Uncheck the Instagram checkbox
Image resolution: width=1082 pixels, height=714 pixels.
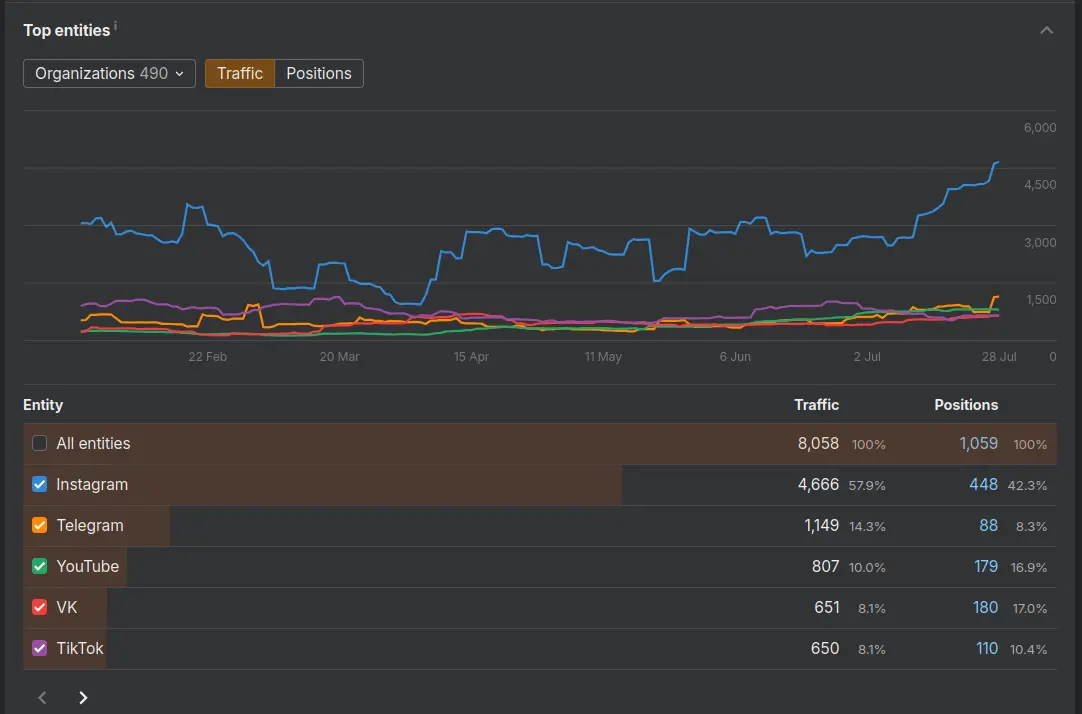point(39,484)
